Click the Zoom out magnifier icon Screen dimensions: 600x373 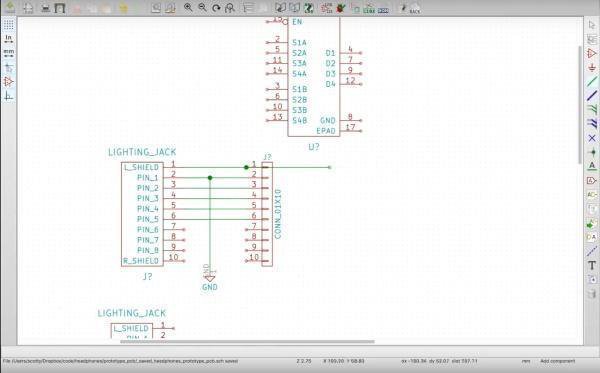202,7
